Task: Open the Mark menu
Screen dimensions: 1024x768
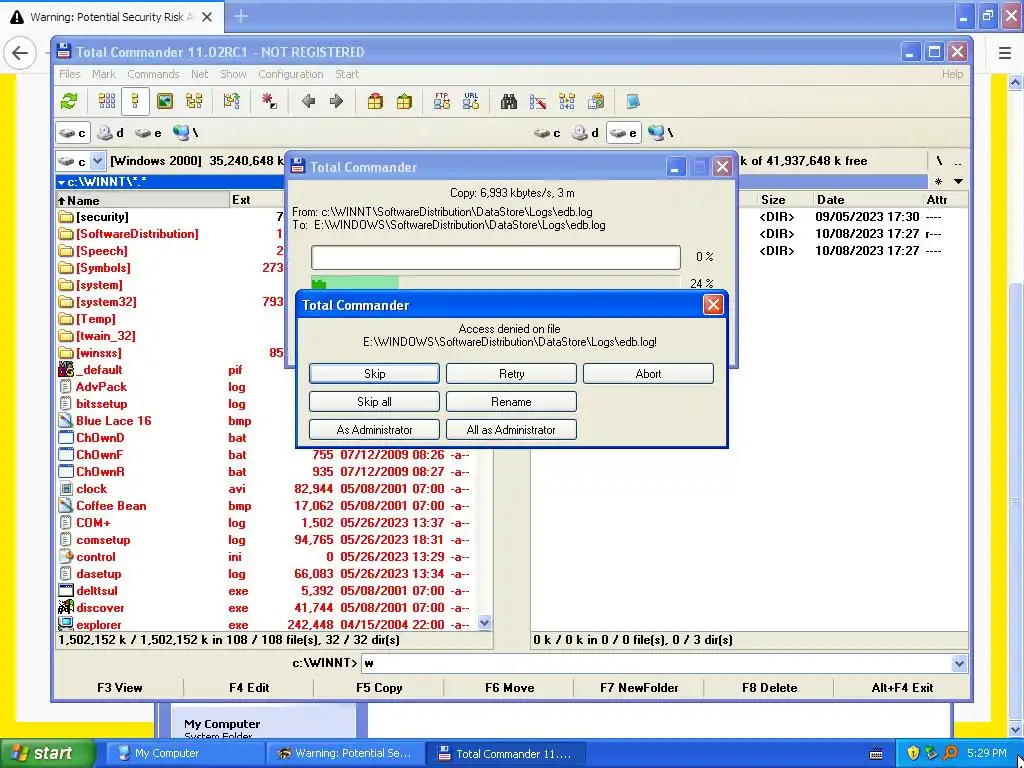Action: click(x=104, y=74)
